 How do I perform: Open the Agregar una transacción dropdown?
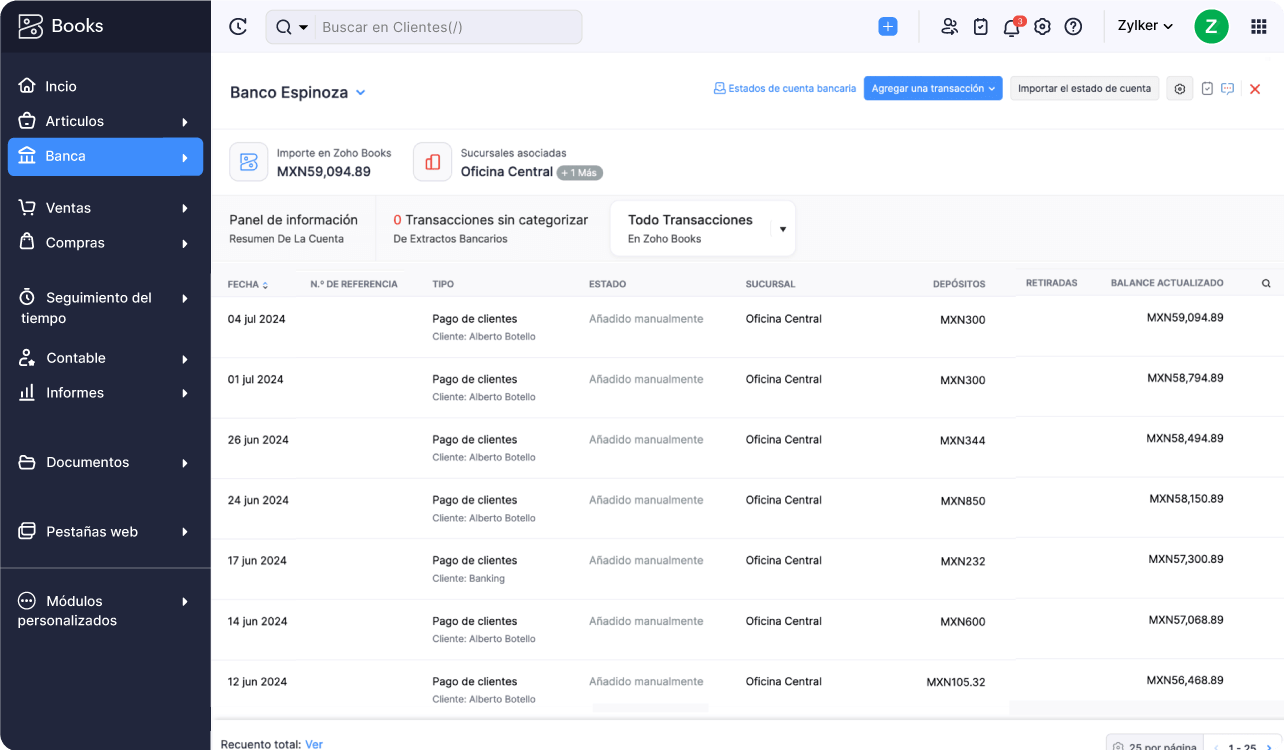933,89
